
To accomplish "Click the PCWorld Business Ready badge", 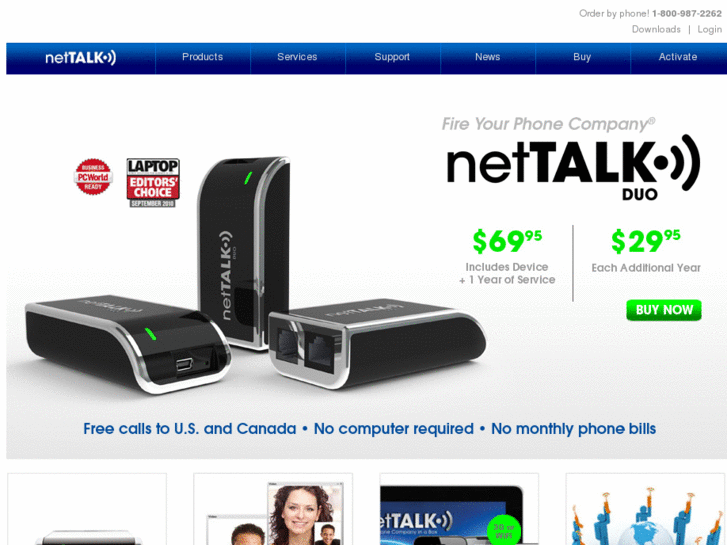I will pos(93,177).
